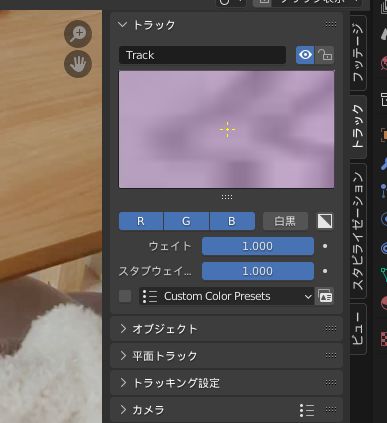
Task: Expand the トラッキング設定 panel
Action: pyautogui.click(x=123, y=383)
